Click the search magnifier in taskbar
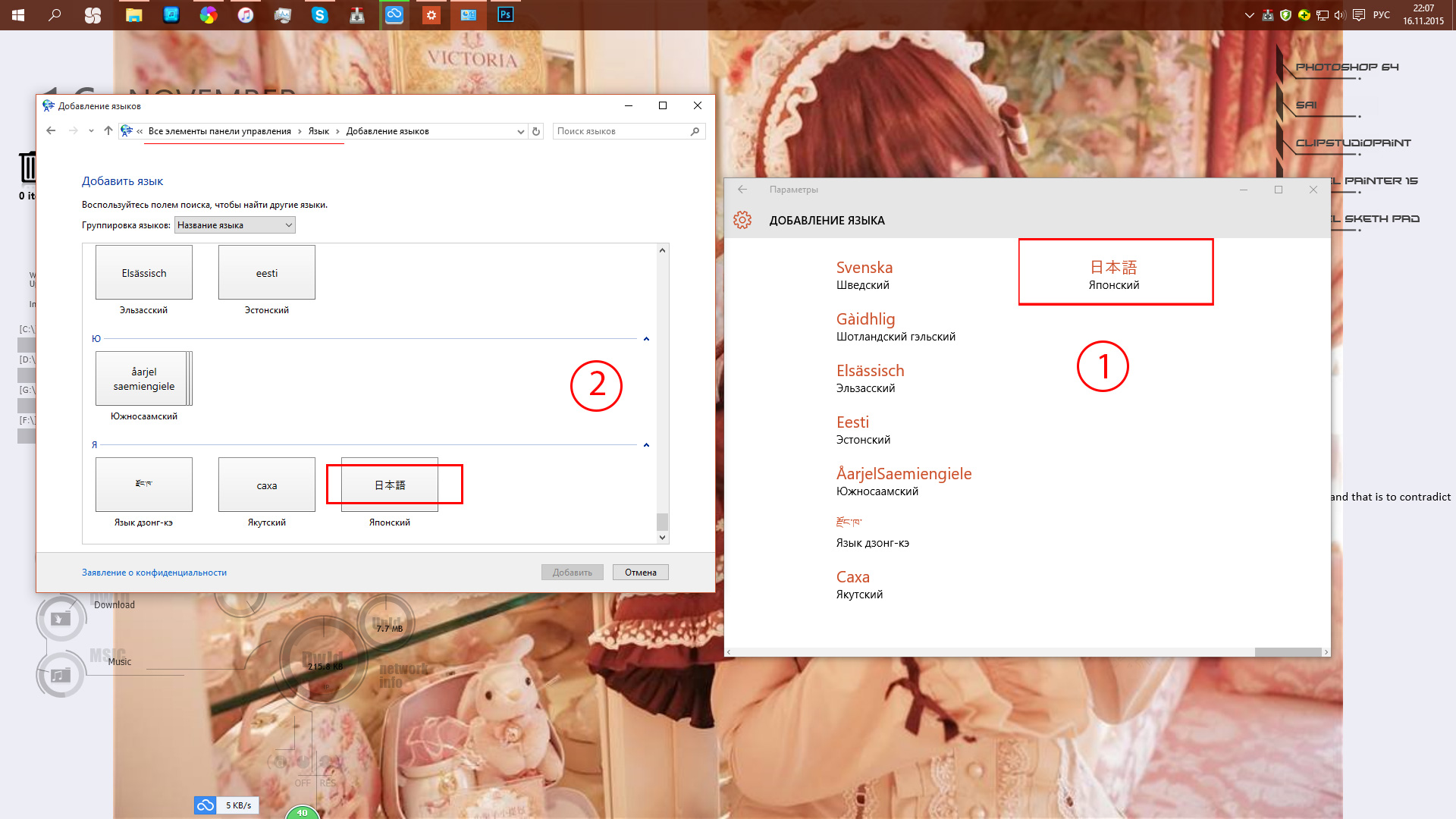The height and width of the screenshot is (819, 1456). click(x=55, y=14)
